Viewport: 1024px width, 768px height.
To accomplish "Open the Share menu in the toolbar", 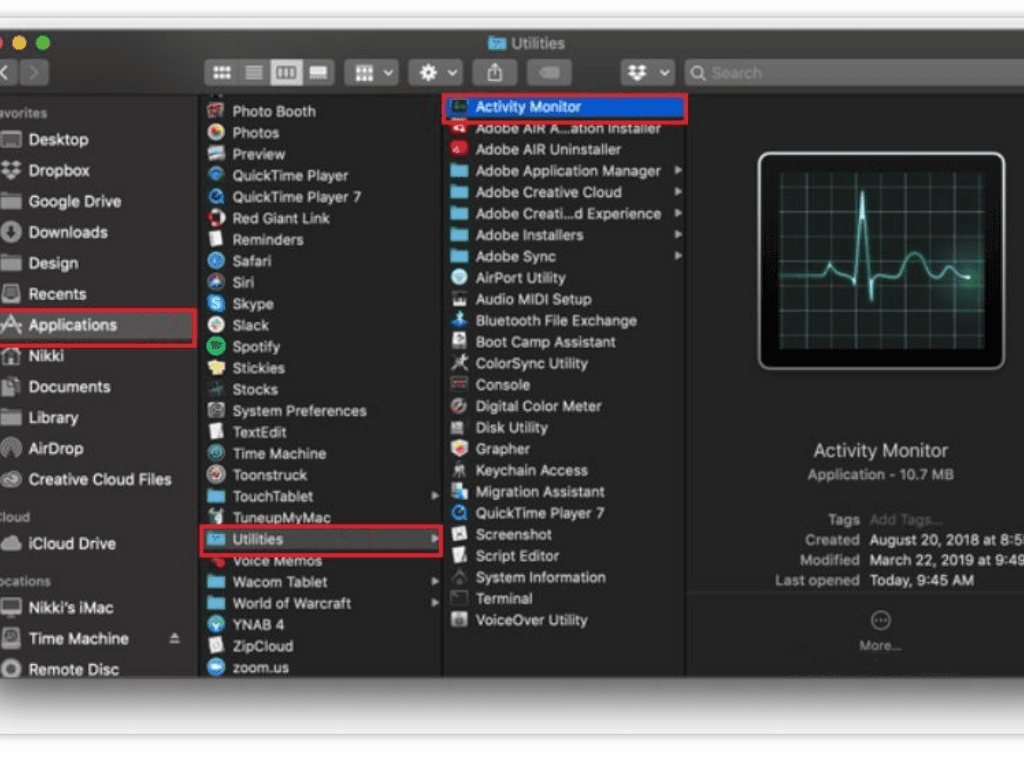I will pos(494,72).
